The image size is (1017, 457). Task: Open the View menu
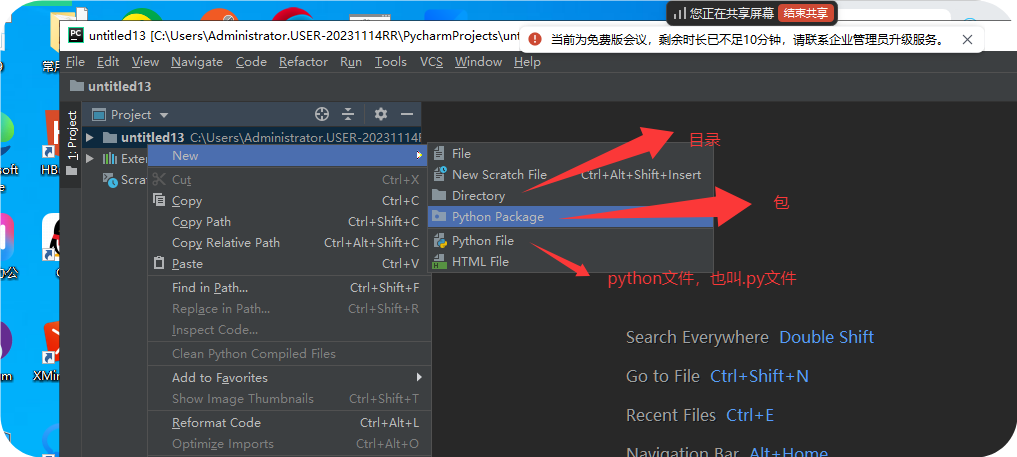pos(145,62)
